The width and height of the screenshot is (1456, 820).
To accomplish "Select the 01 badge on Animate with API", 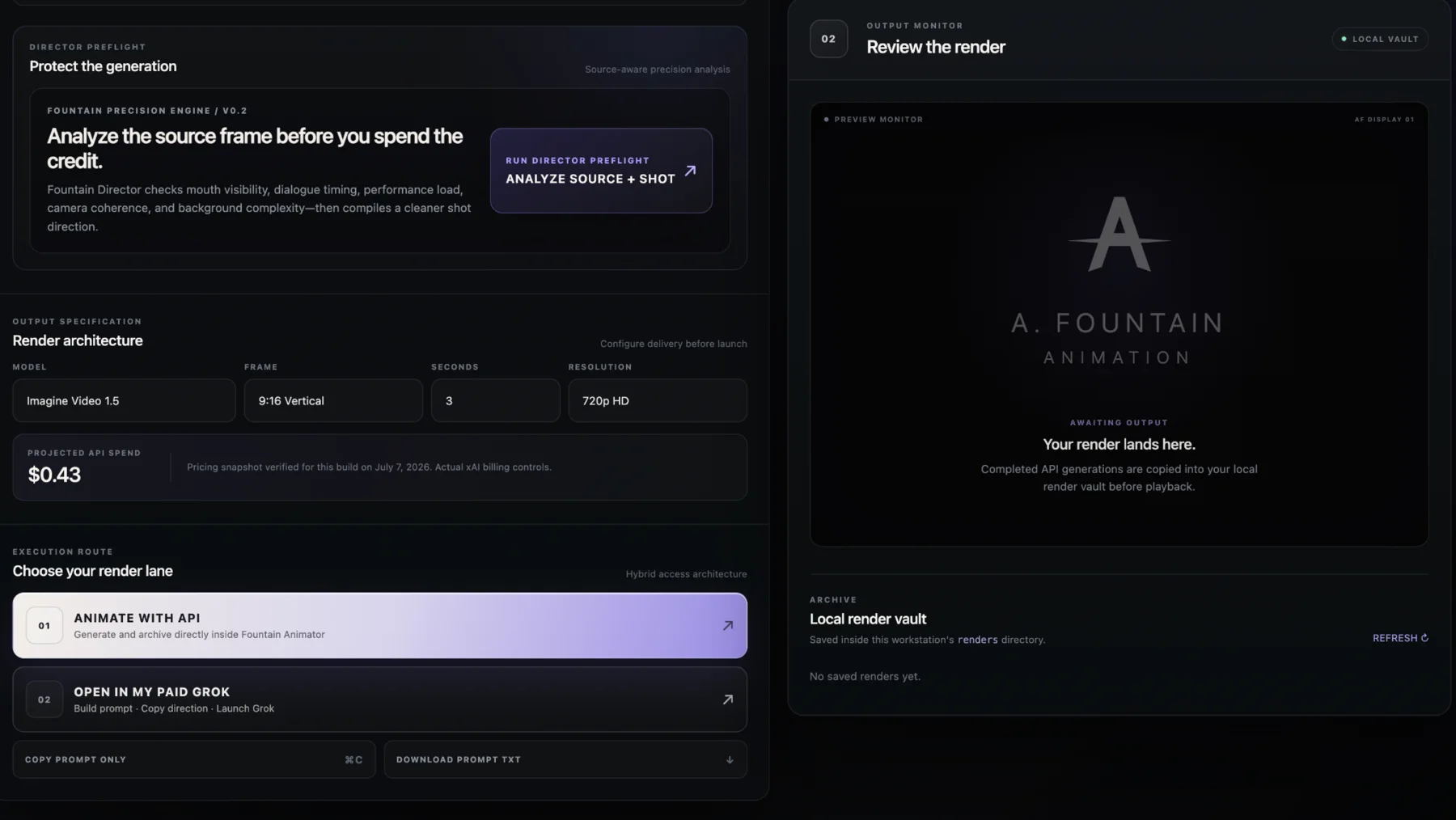I will 44,625.
